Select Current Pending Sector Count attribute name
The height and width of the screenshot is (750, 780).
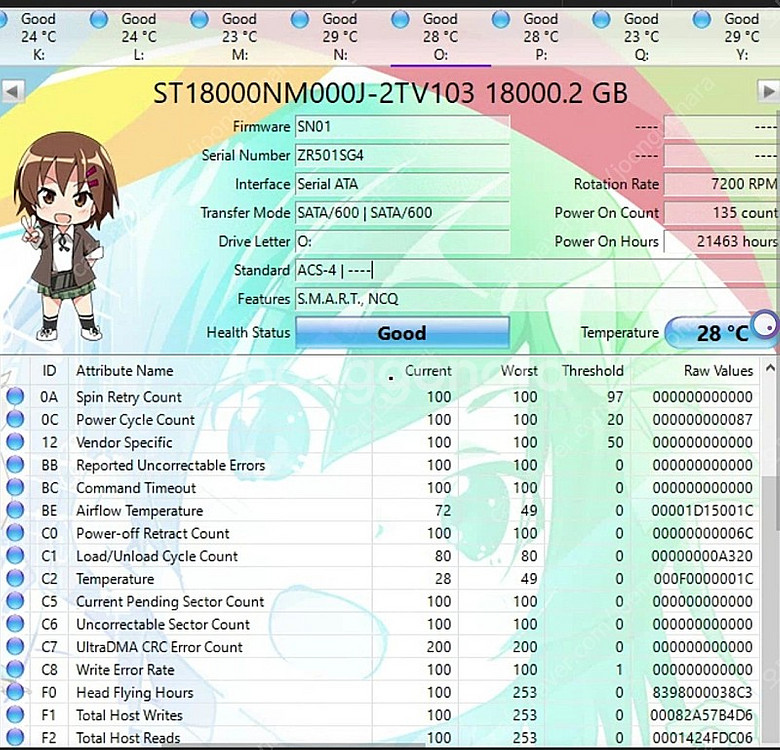pyautogui.click(x=170, y=601)
